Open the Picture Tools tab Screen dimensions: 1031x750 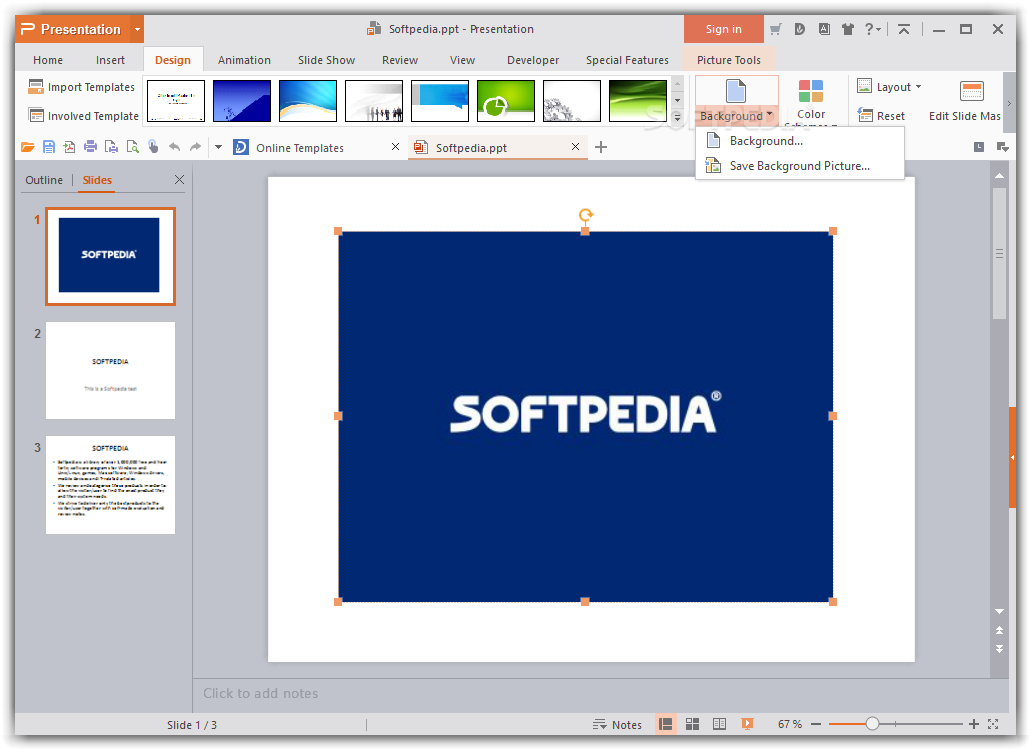(x=729, y=60)
